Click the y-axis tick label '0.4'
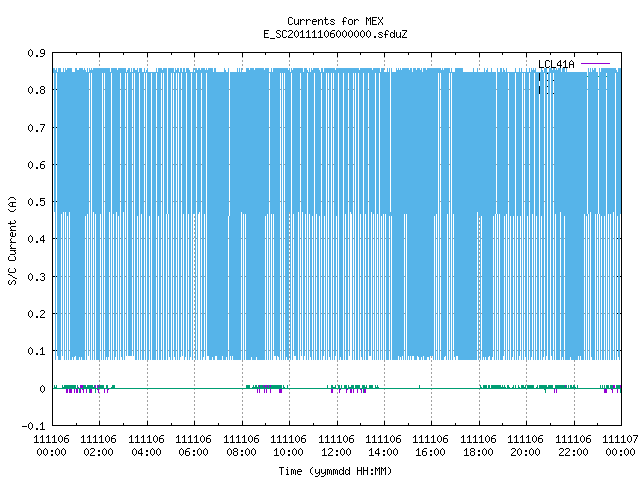 click(x=37, y=239)
